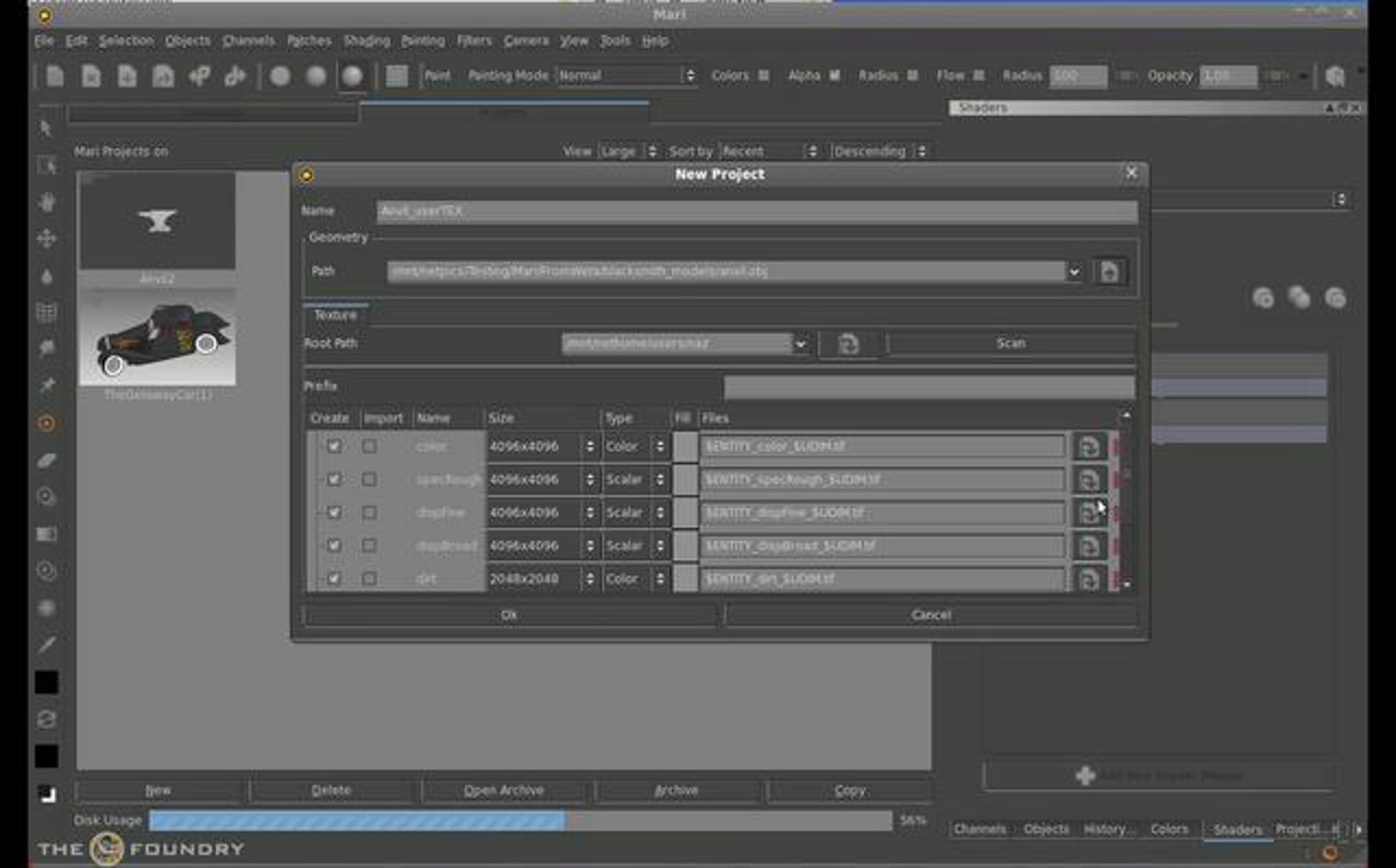Uncheck Create for the specRough channel
The height and width of the screenshot is (868, 1396).
point(334,480)
